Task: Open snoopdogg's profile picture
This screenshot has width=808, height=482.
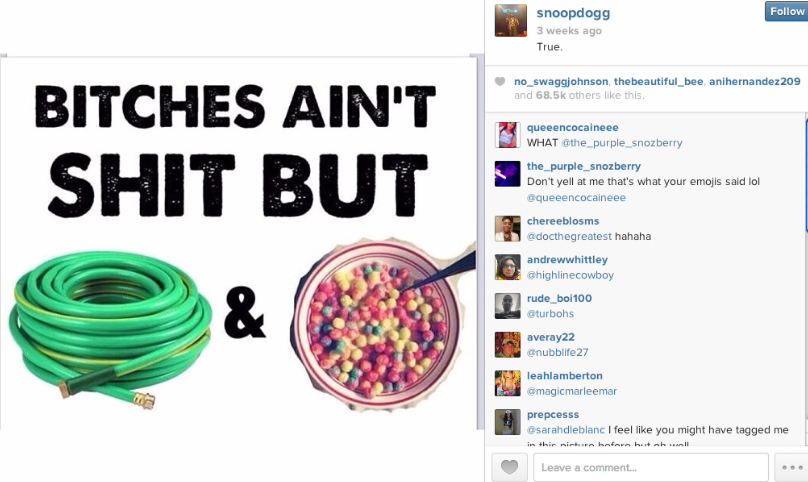Action: pos(511,21)
